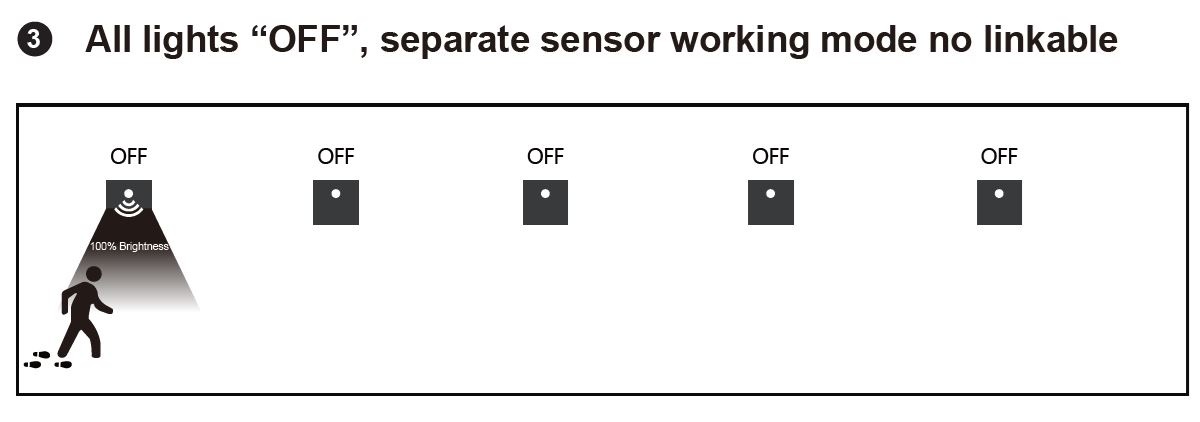Screen dimensions: 1200x422
Task: Click the OFF label above third light
Action: [x=545, y=156]
